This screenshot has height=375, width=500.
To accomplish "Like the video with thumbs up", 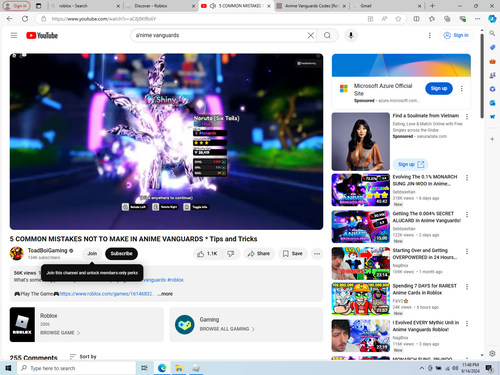I will pyautogui.click(x=207, y=254).
